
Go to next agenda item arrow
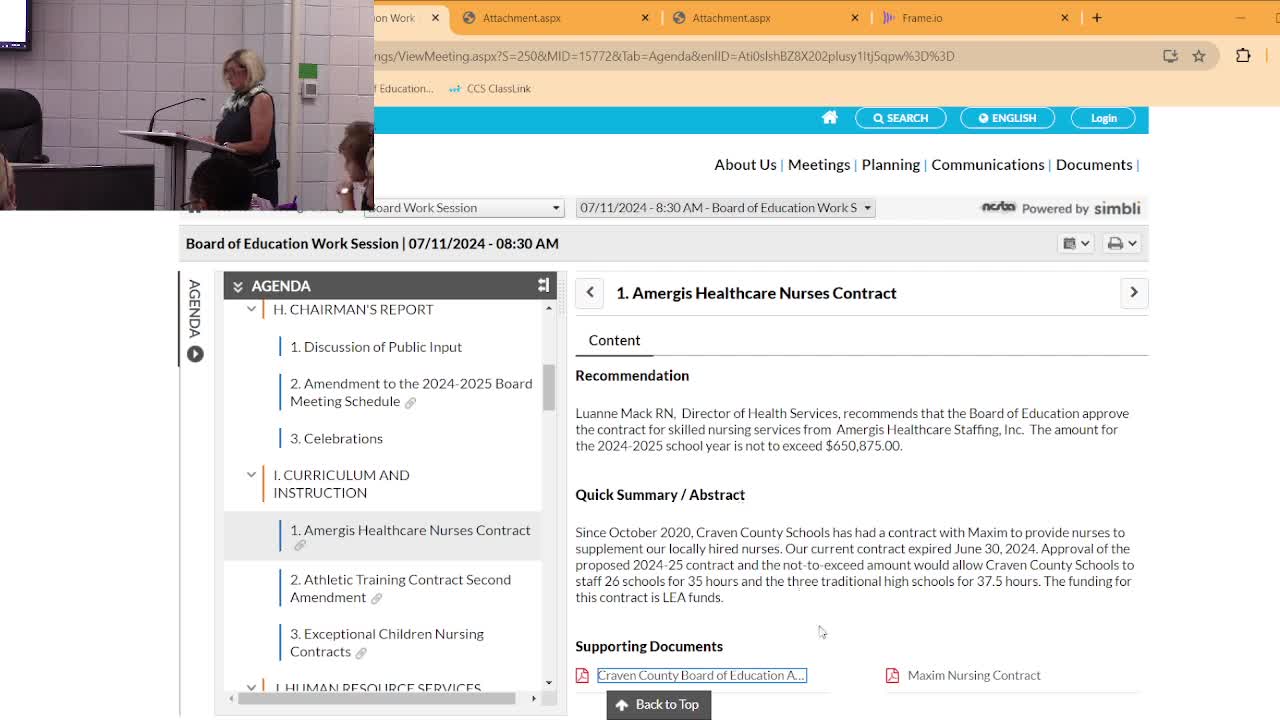tap(1134, 292)
